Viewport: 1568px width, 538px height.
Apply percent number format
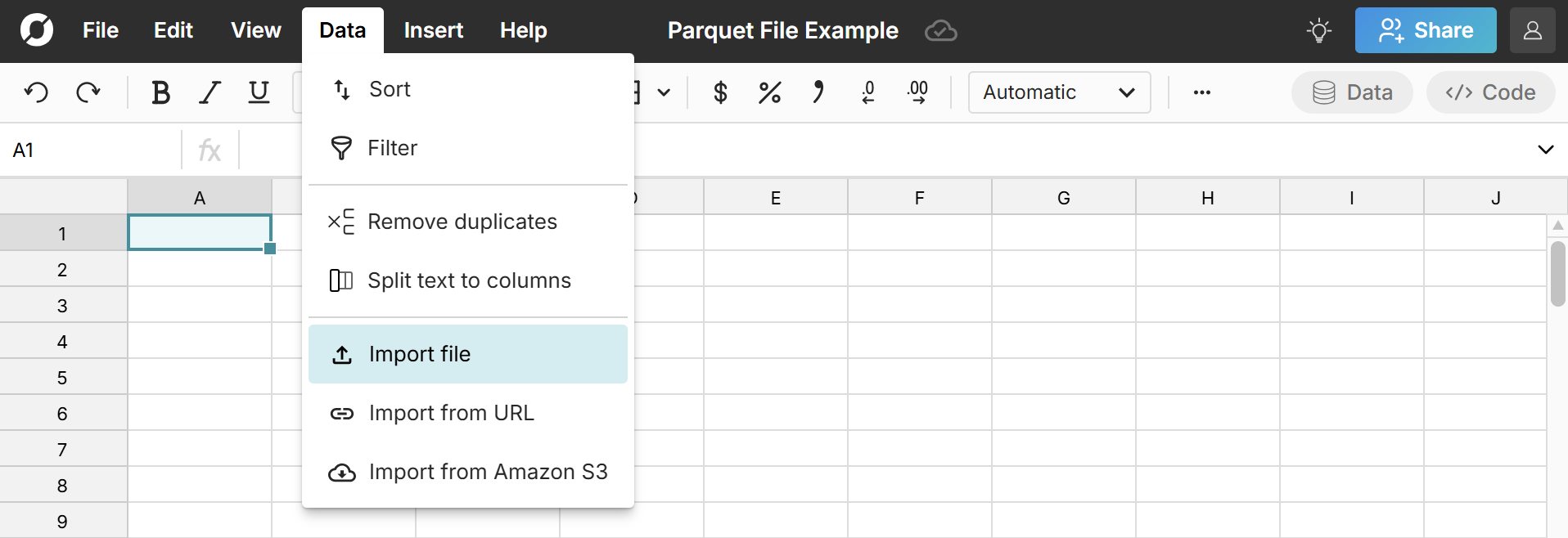click(x=769, y=92)
